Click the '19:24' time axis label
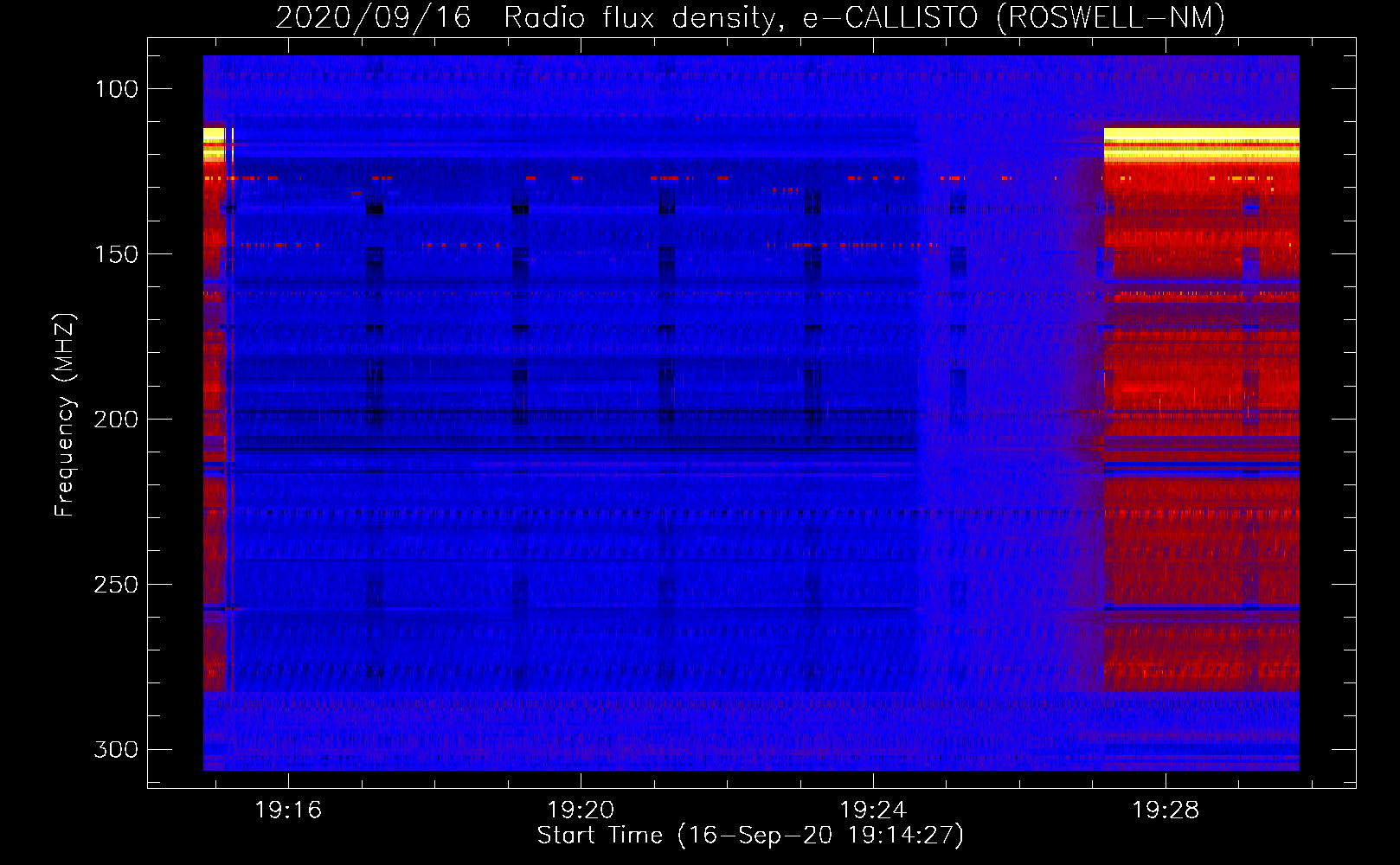 click(x=873, y=810)
